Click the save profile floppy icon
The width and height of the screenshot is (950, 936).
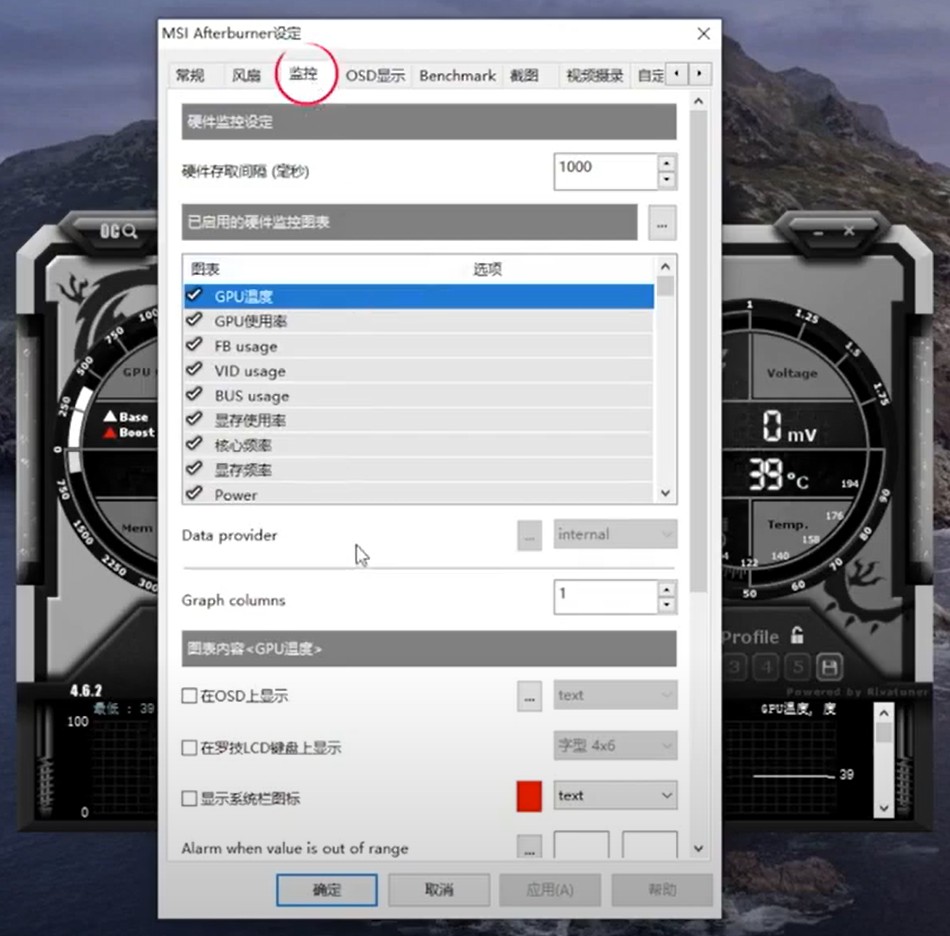coord(828,666)
